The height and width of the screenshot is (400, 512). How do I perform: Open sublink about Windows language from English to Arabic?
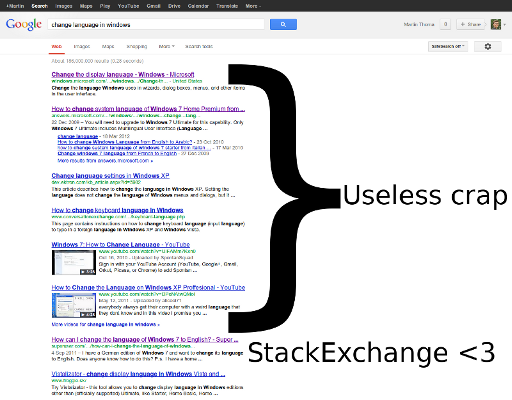tap(125, 142)
